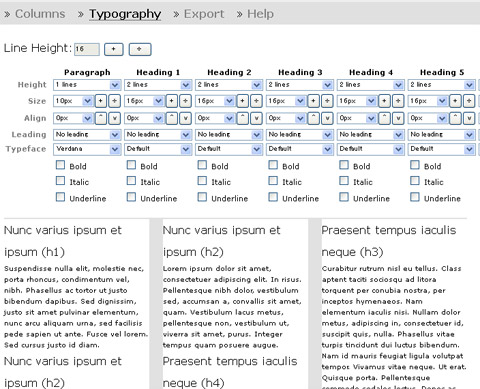Open Heading 1 Leading dropdown
This screenshot has width=480, height=389.
tap(158, 135)
